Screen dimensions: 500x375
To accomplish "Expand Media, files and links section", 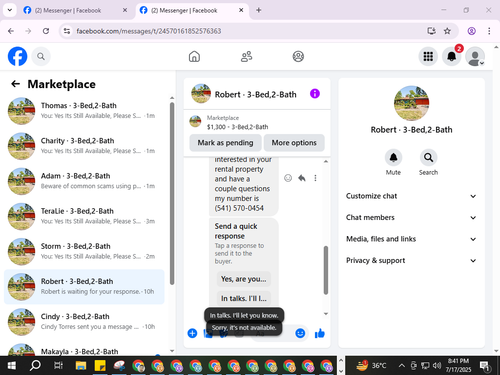I will [x=411, y=239].
